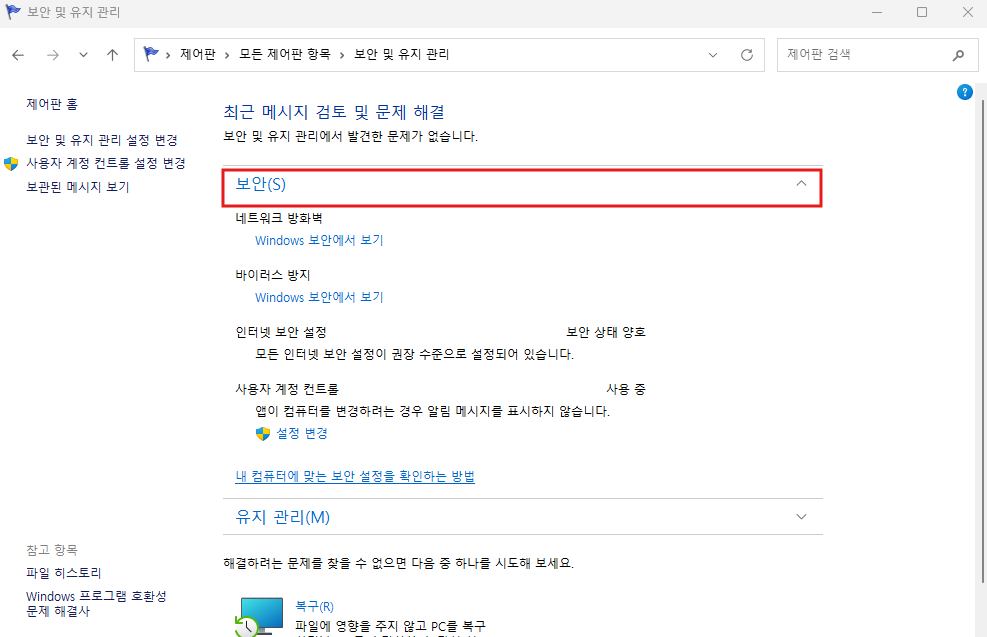The image size is (987, 637).
Task: Open 내 컴퓨터에 맞는 보안 설정을 확인하는 방법
Action: 349,476
